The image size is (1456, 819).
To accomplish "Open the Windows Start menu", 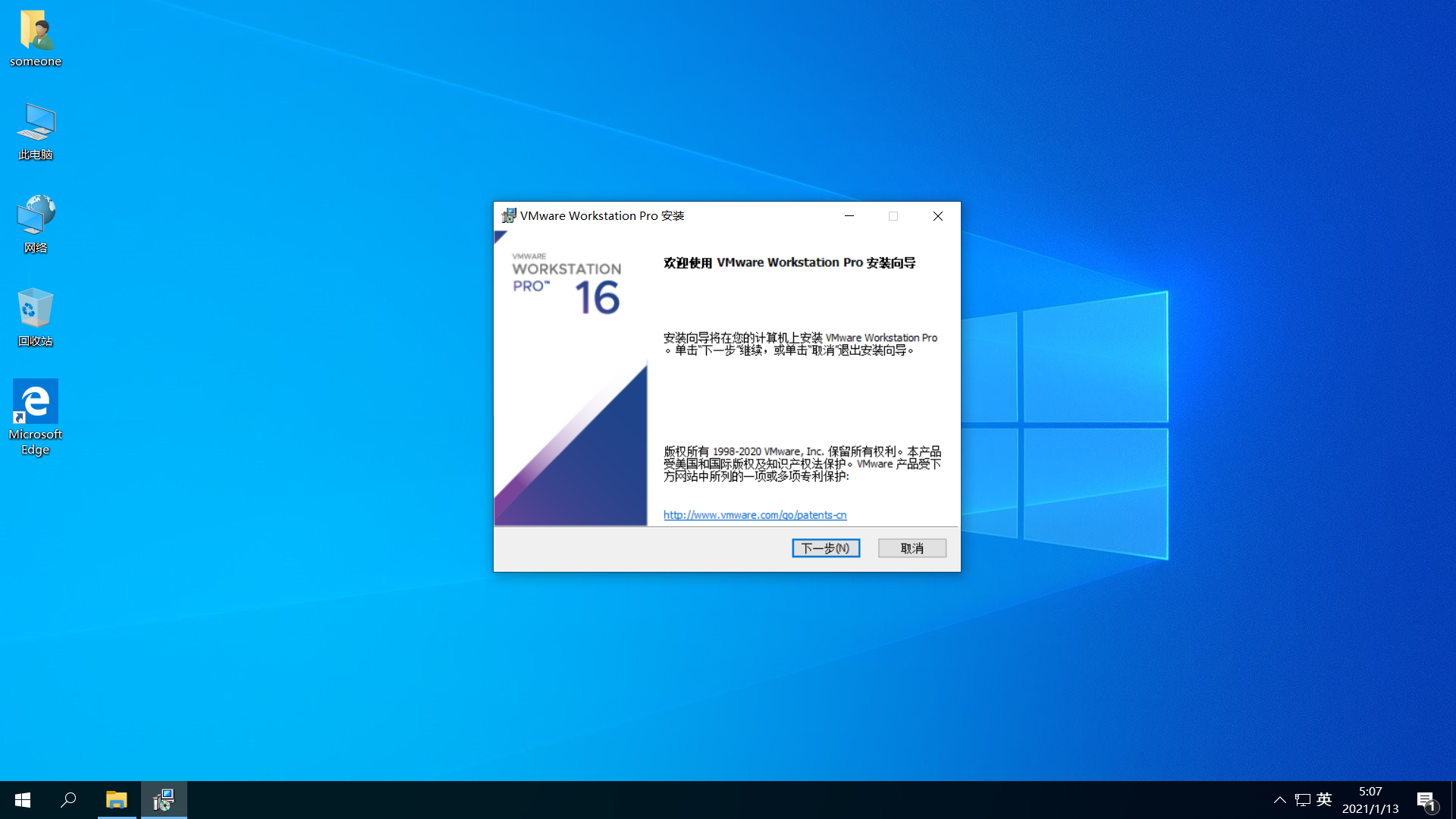I will pos(23,800).
